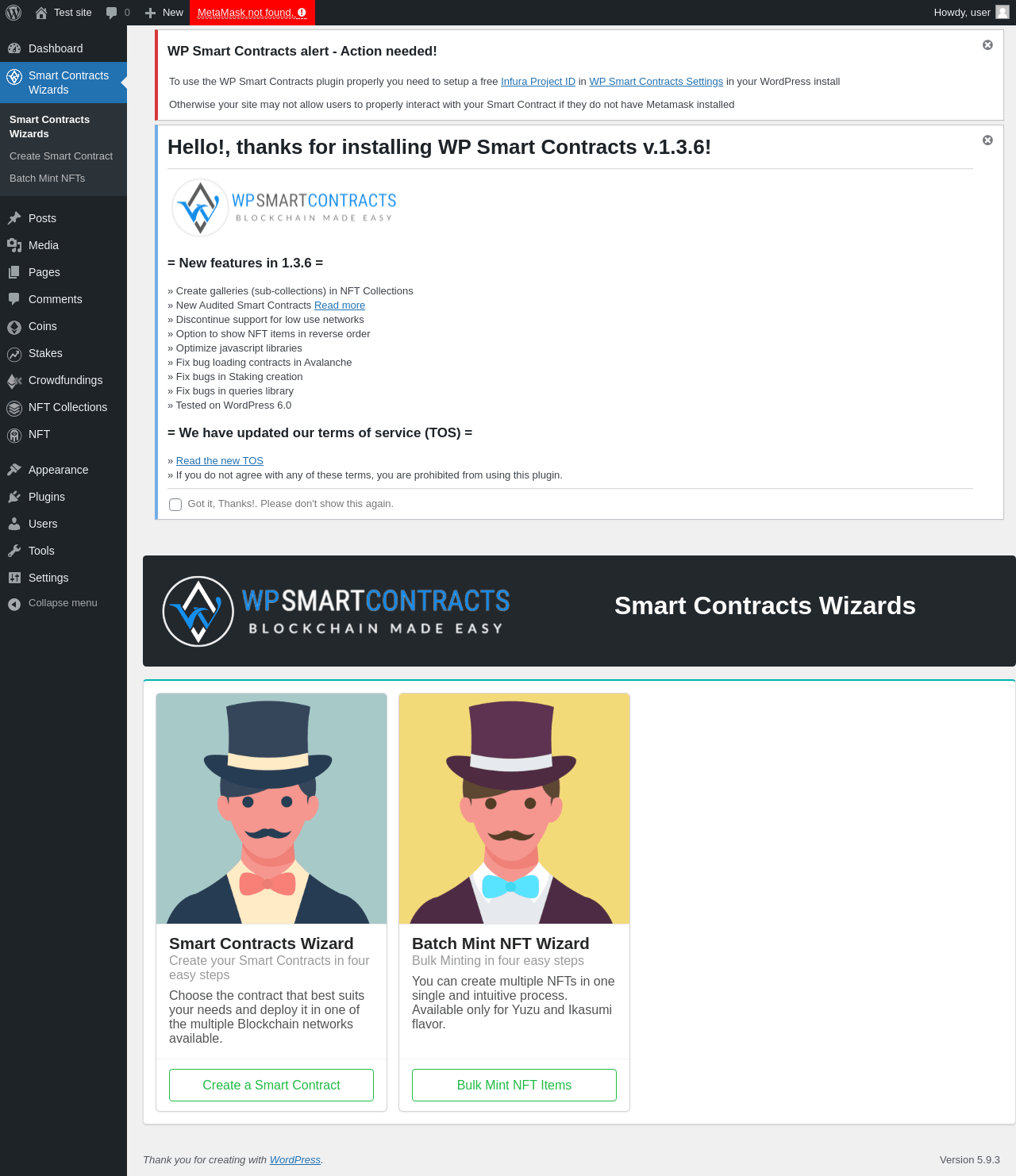Click the WP Smart Contracts logo in notice
Screen dimensions: 1016x1176
(284, 208)
